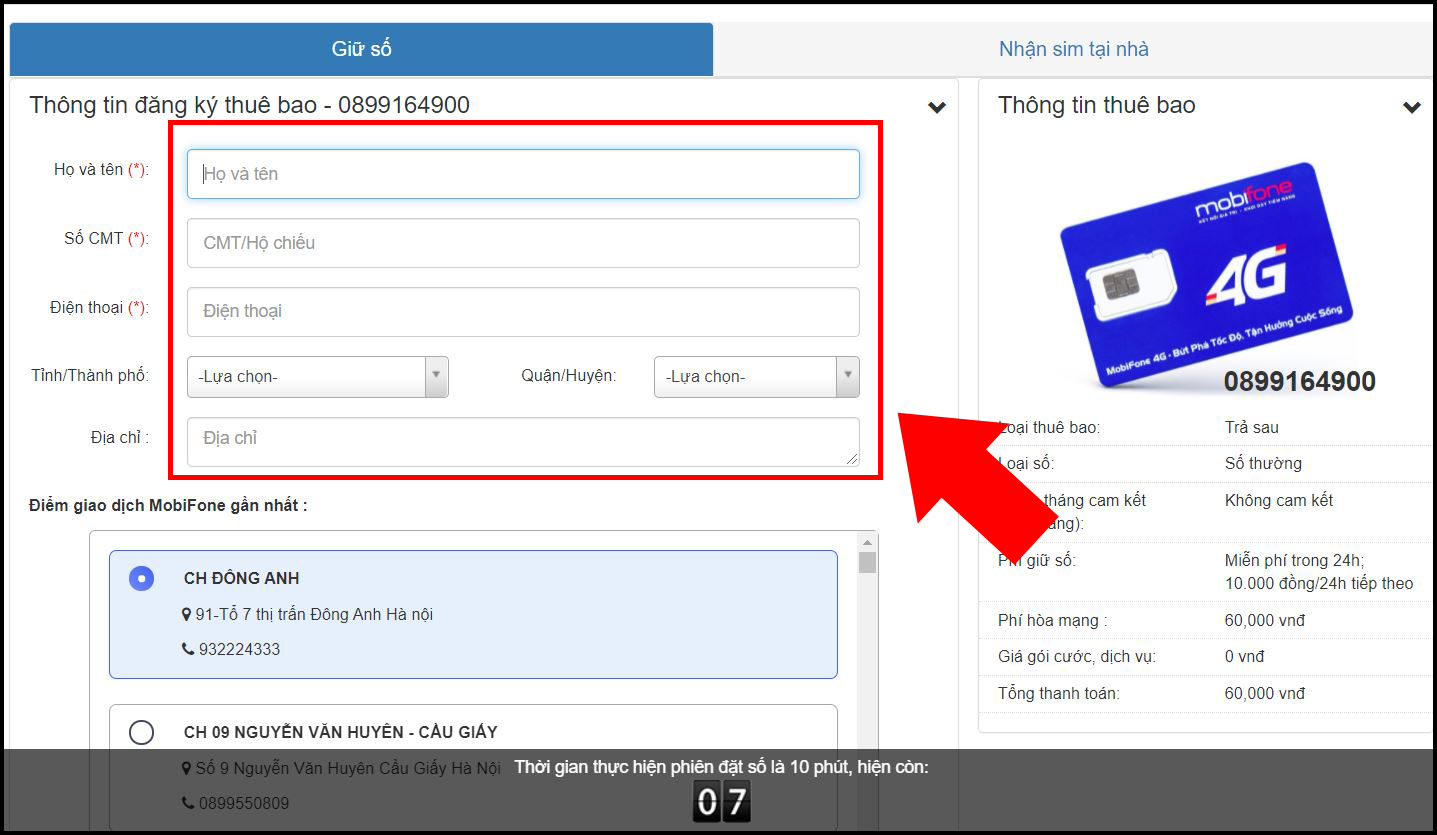Open the Nhận sim tại nhà tab
The height and width of the screenshot is (835, 1437).
coord(1073,49)
